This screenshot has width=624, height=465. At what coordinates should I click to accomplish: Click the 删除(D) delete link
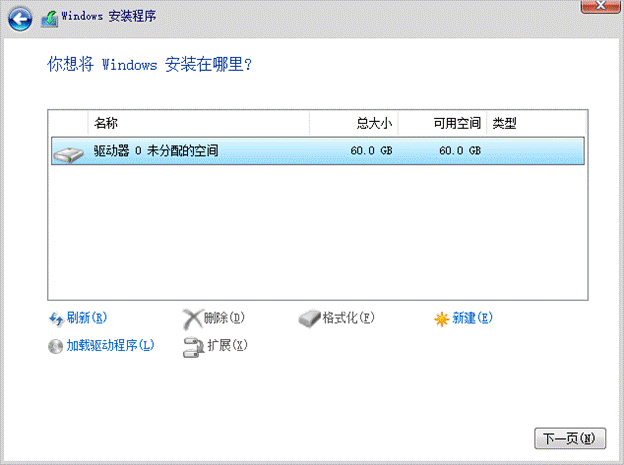pyautogui.click(x=224, y=318)
